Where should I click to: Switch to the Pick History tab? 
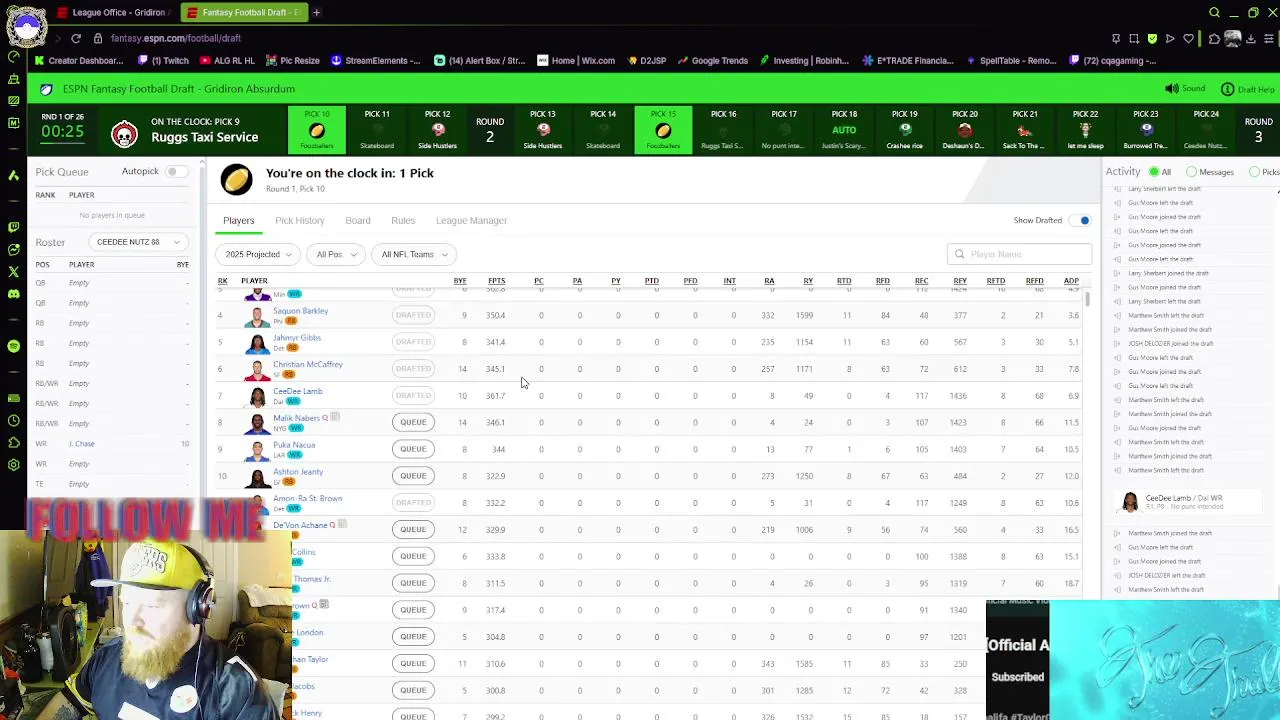(x=300, y=220)
